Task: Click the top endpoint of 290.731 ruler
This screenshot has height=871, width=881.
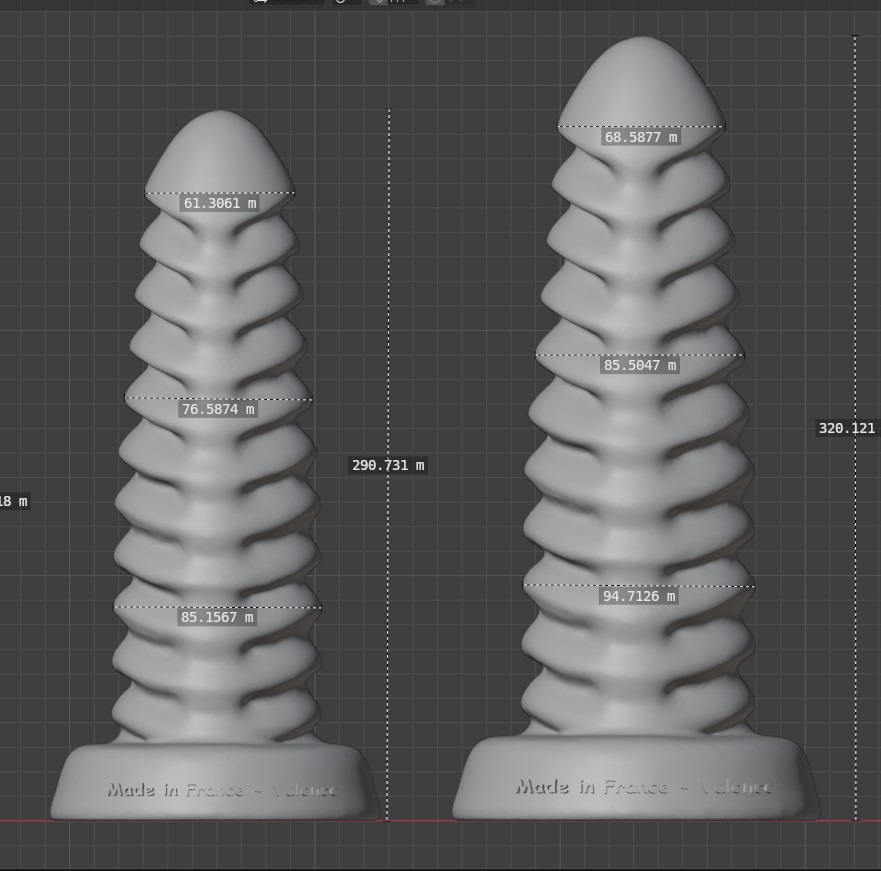Action: [x=388, y=110]
